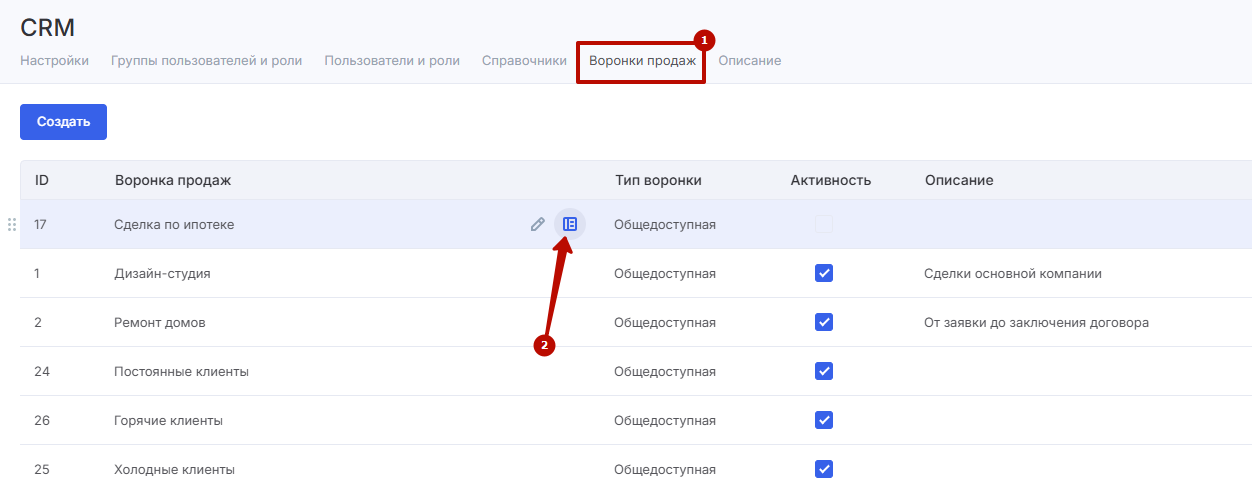Select the Воронки продаж tab

(642, 61)
